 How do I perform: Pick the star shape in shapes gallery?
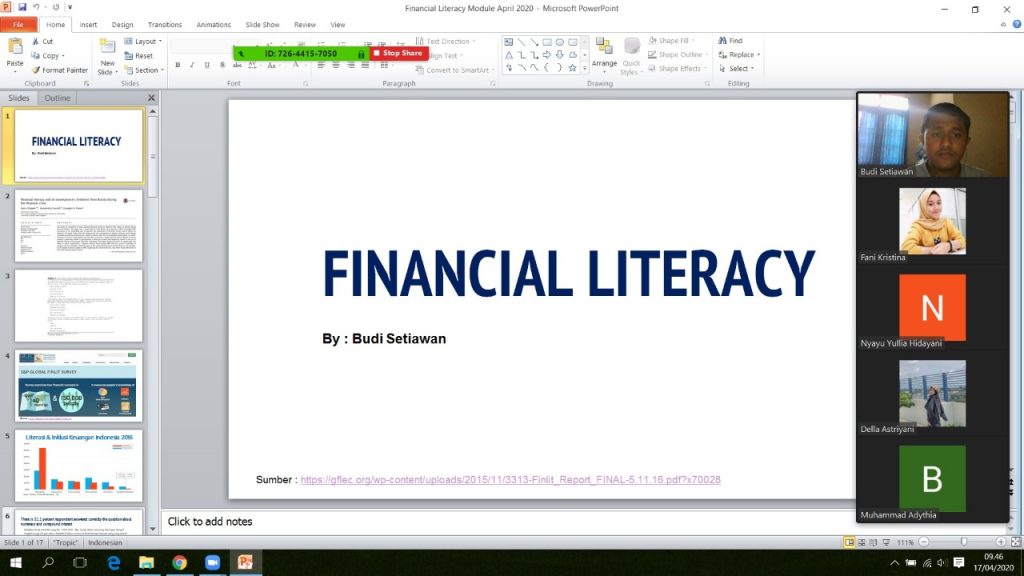[572, 68]
